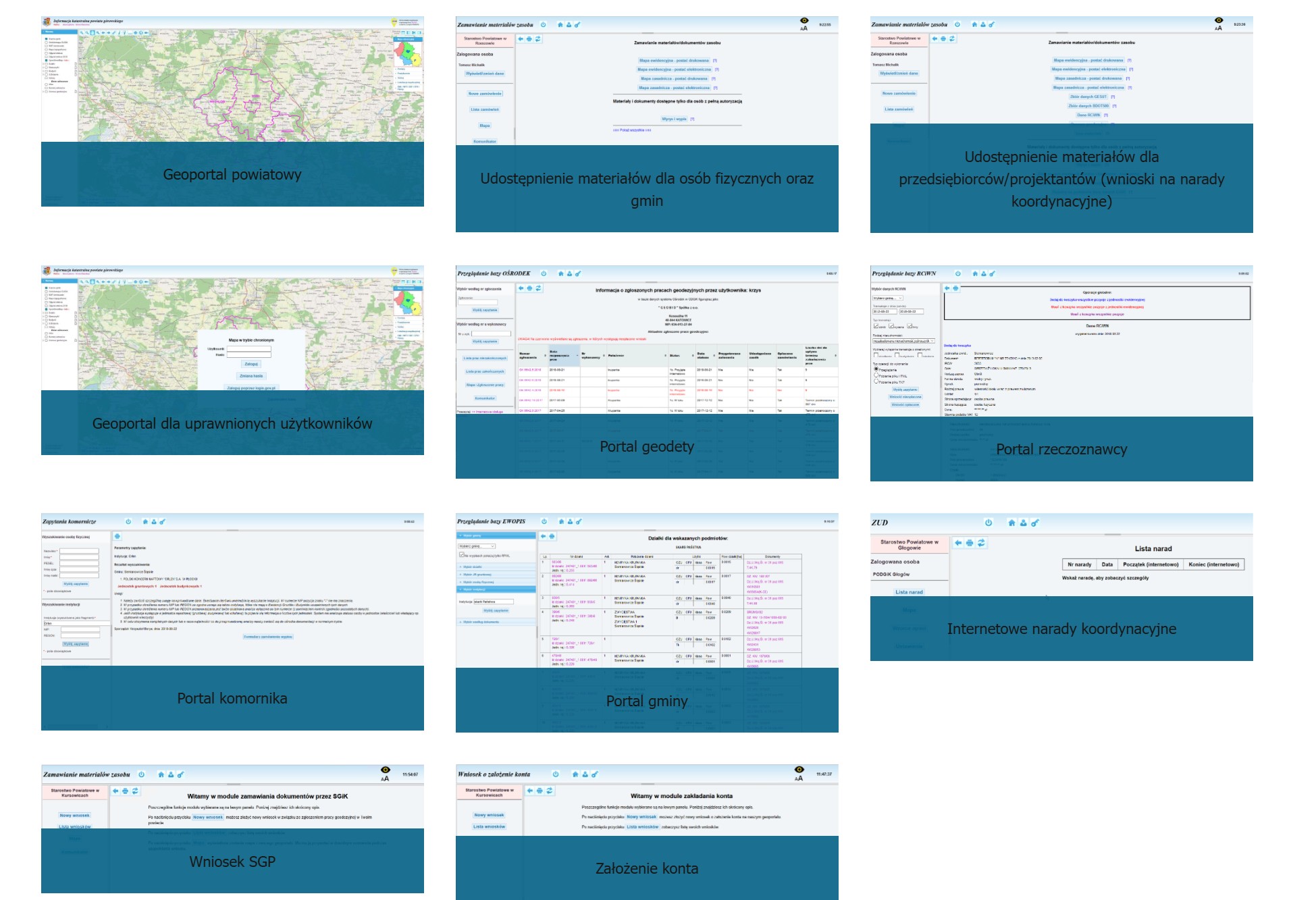
Task: Go to Internetowe narady koordynacyjne
Action: [1061, 629]
